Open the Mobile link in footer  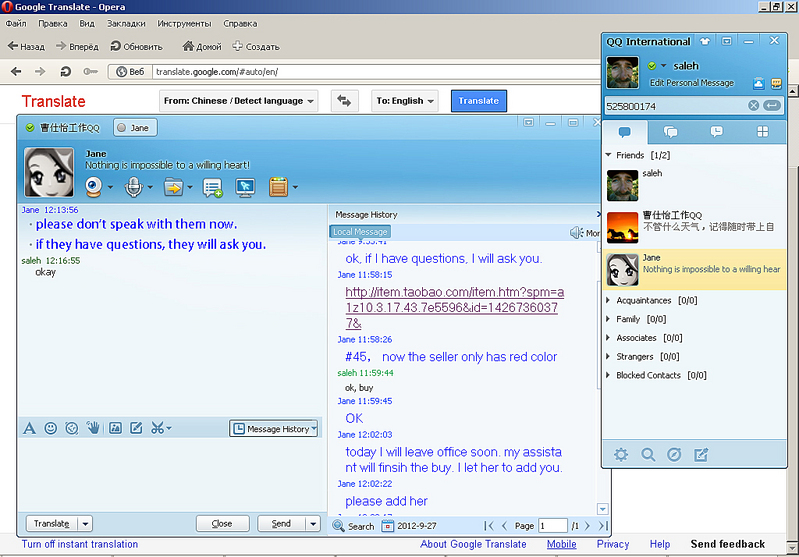click(x=562, y=544)
